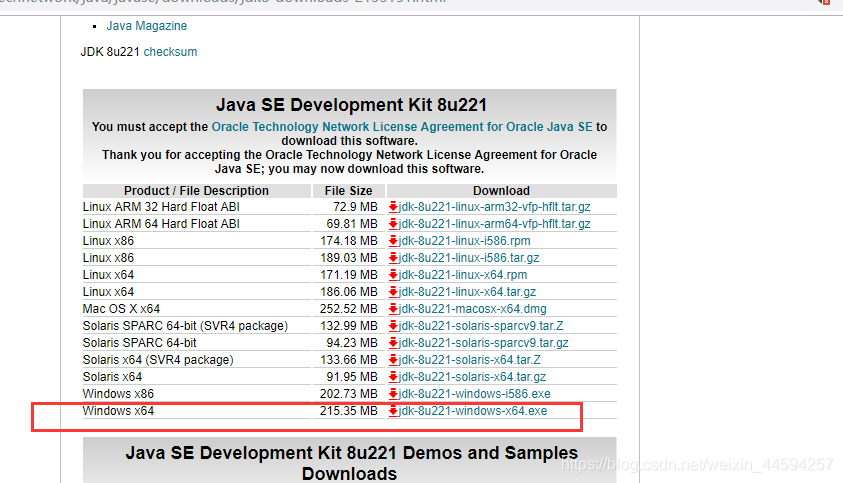The width and height of the screenshot is (843, 483).
Task: Click the 'Product / File Description' column header
Action: (197, 191)
